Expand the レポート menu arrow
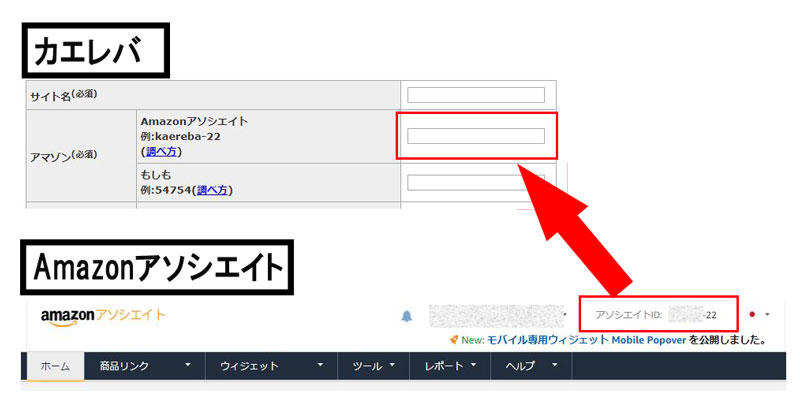 (x=473, y=365)
